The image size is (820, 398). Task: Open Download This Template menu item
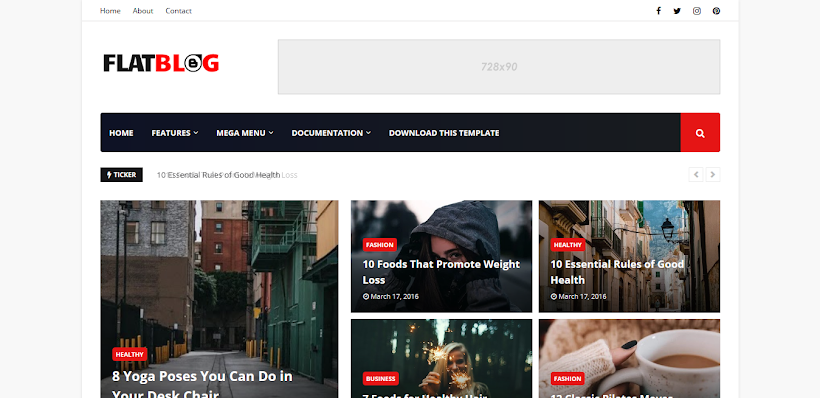[x=443, y=133]
